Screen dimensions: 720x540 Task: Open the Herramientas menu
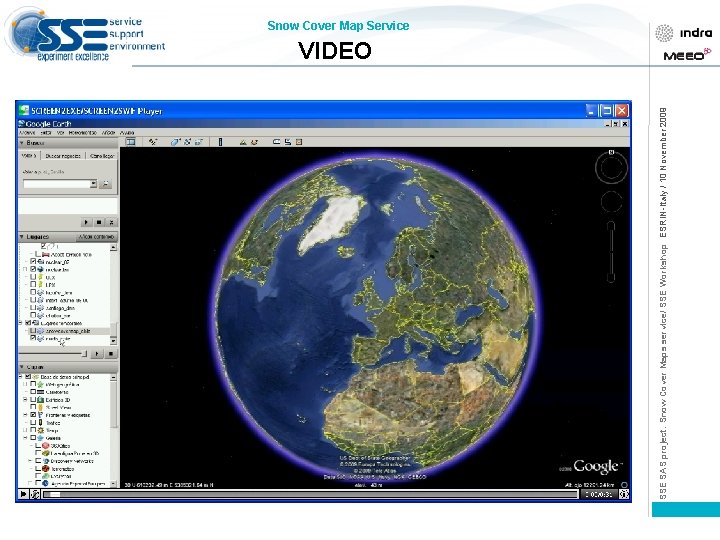point(83,133)
